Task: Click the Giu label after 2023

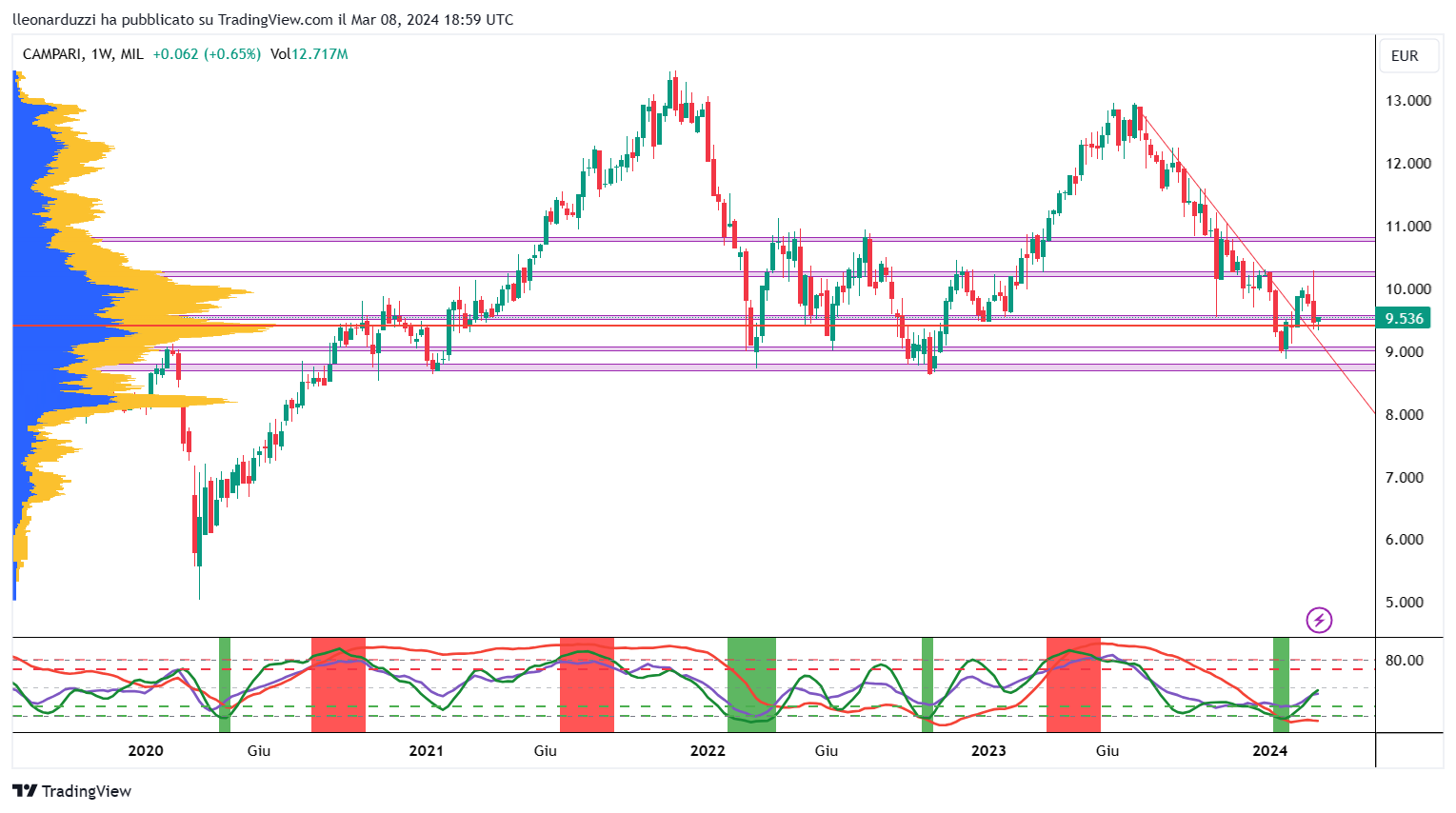Action: point(1107,751)
